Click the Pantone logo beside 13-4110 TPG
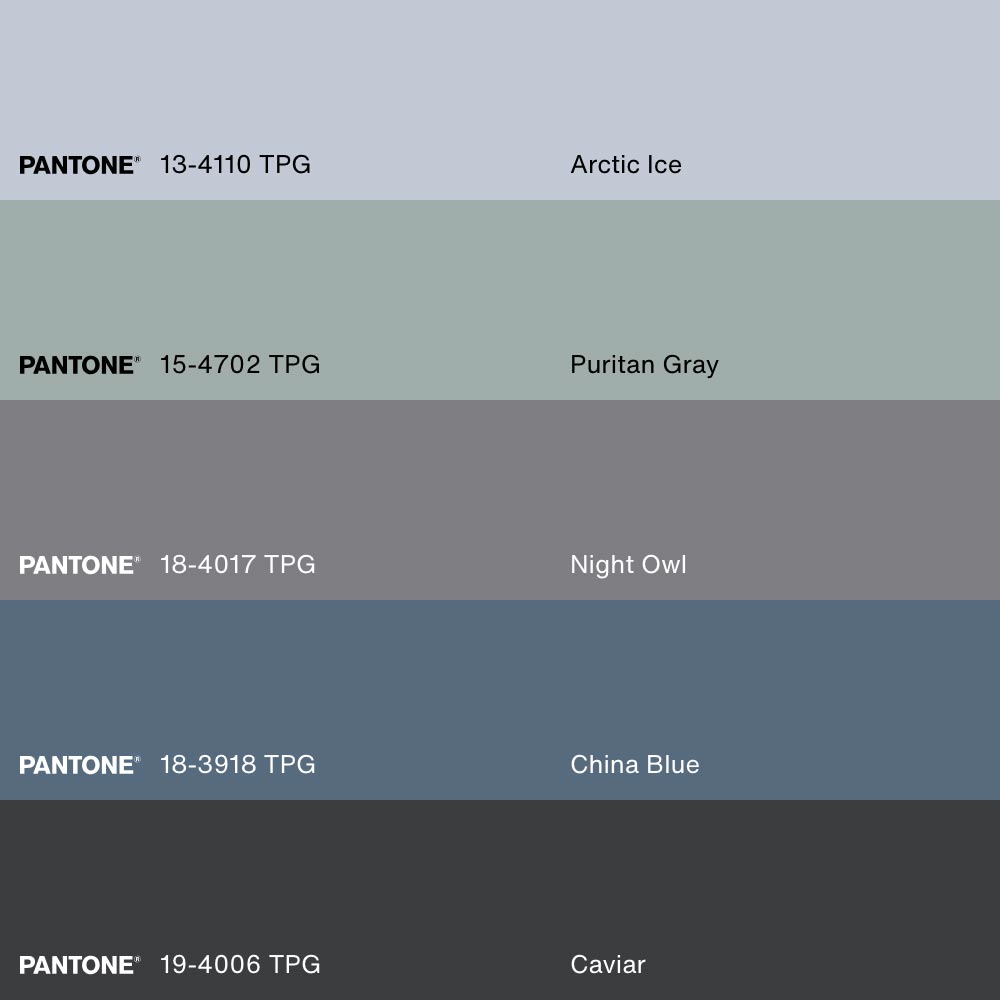 point(79,165)
